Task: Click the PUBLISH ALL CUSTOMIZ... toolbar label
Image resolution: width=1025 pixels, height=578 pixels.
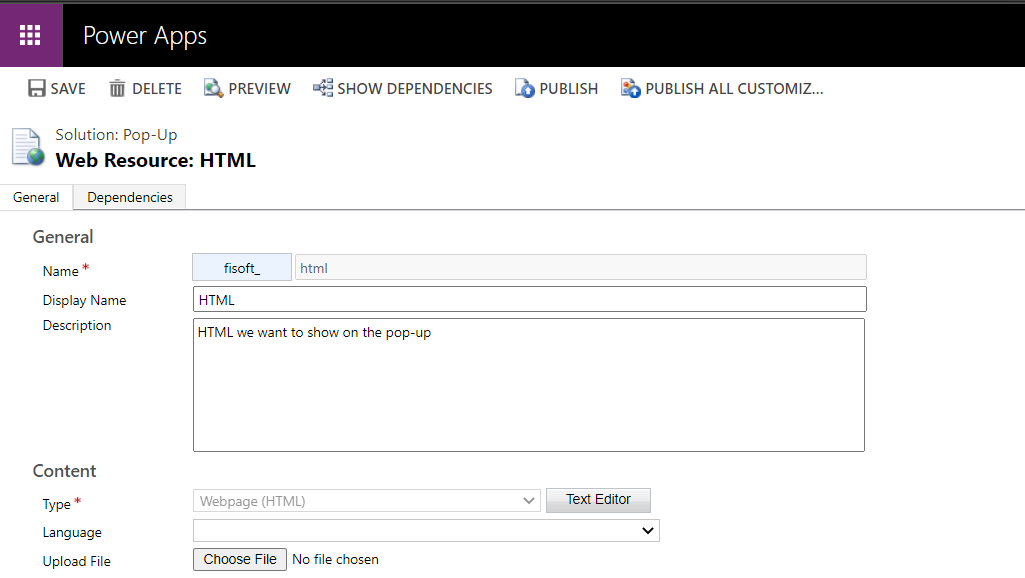Action: click(734, 89)
